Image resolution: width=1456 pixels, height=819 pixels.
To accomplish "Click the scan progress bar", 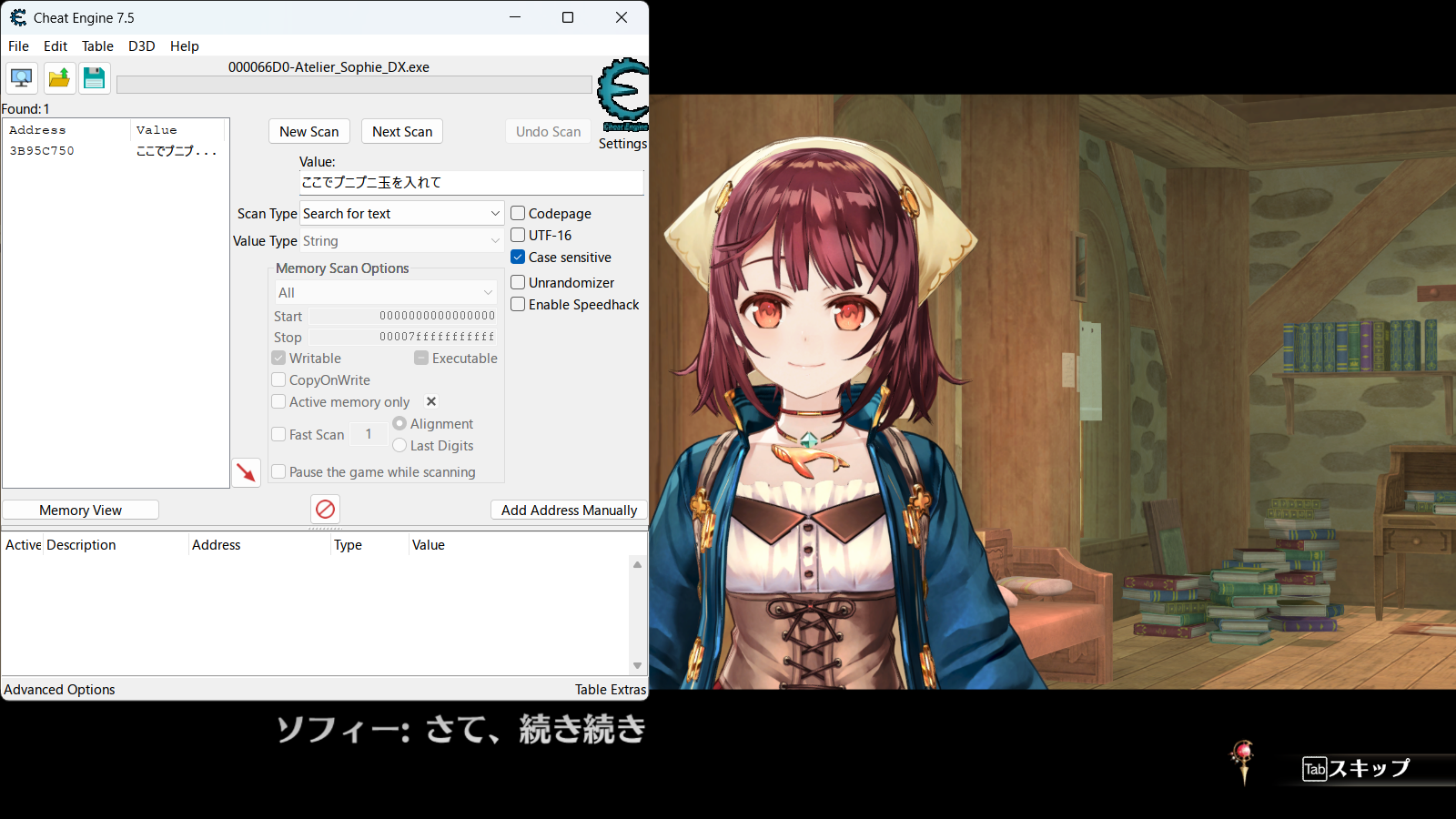I will pos(354,85).
